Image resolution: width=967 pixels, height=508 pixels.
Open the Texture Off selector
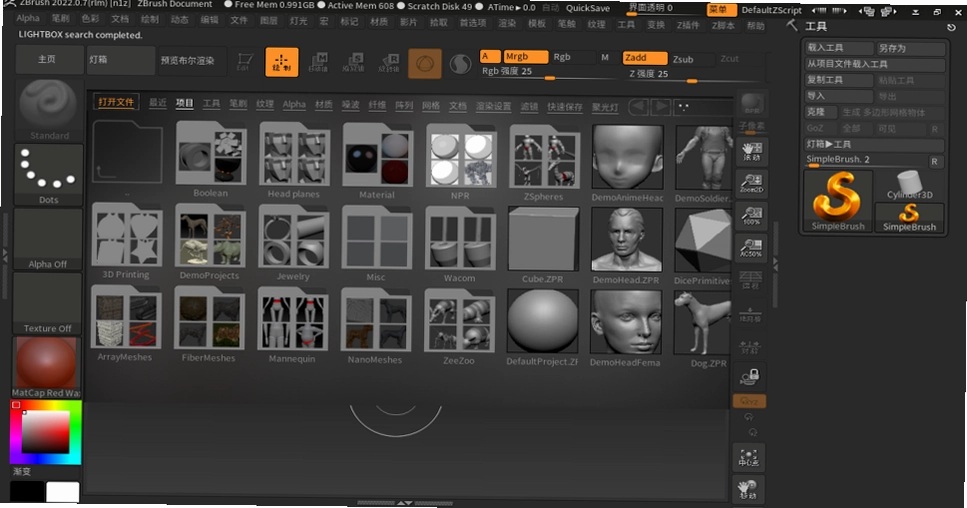pyautogui.click(x=47, y=303)
